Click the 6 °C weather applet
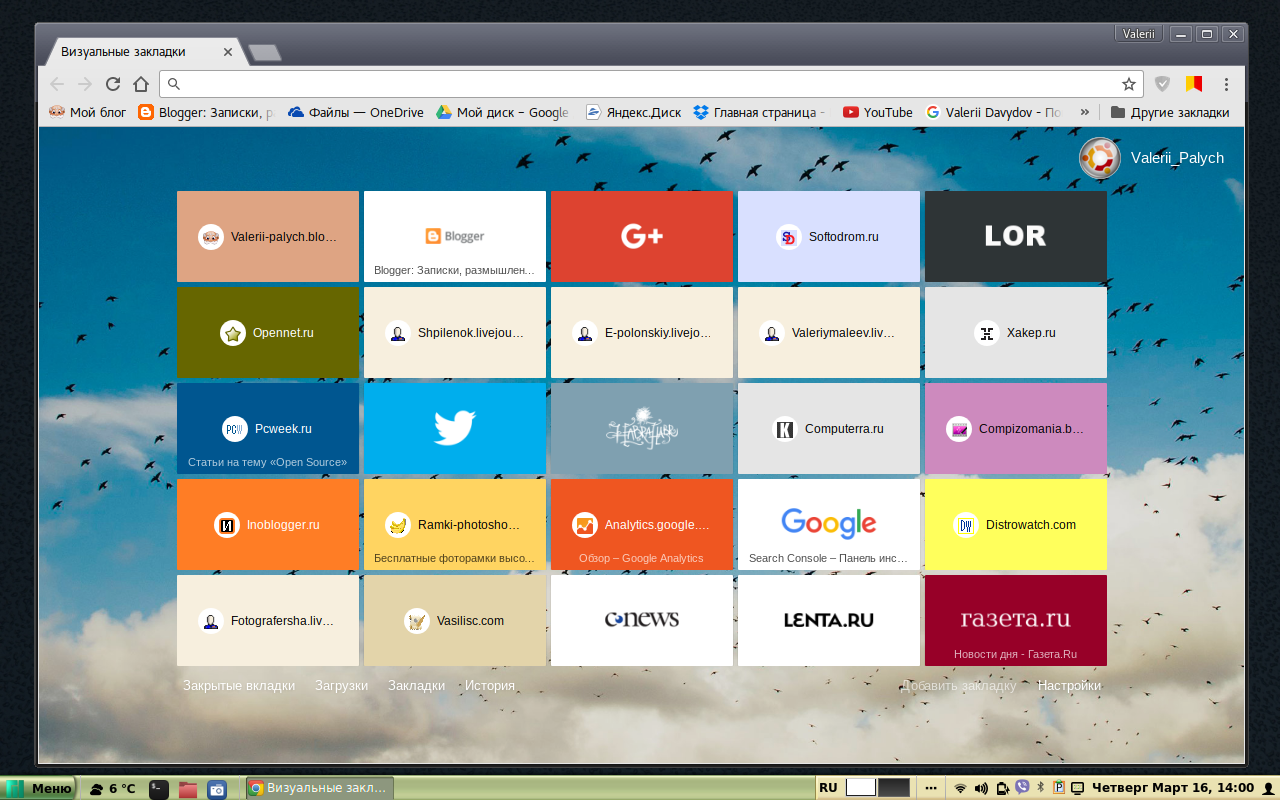 tap(112, 788)
